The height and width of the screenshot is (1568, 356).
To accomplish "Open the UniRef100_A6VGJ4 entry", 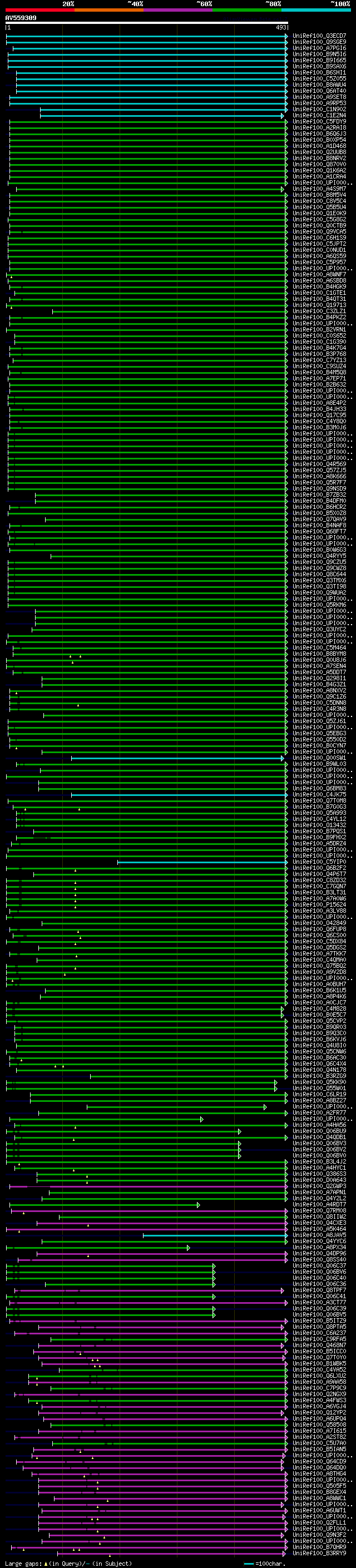I will (x=319, y=1407).
